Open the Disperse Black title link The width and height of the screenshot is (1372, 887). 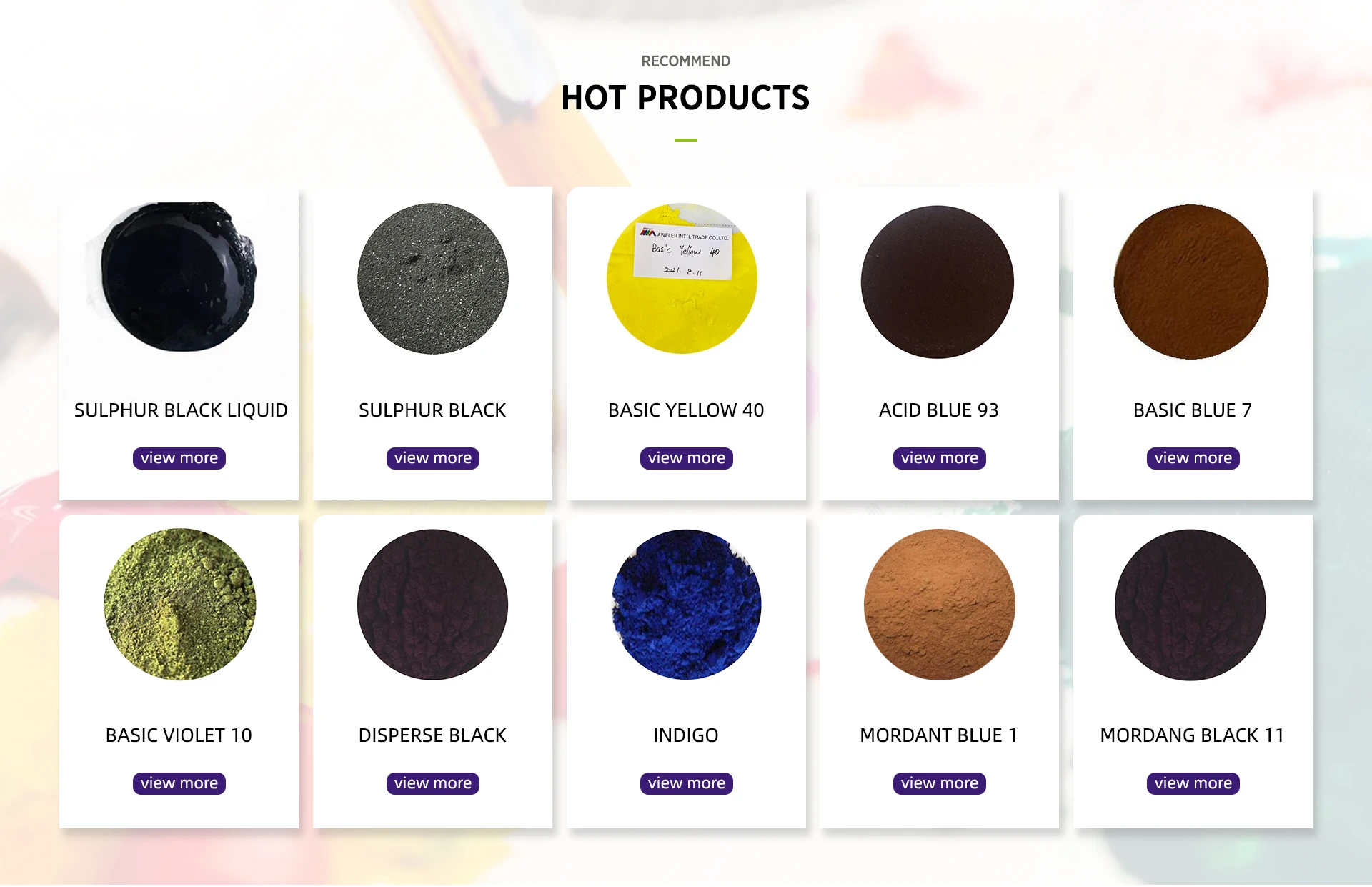pyautogui.click(x=432, y=735)
